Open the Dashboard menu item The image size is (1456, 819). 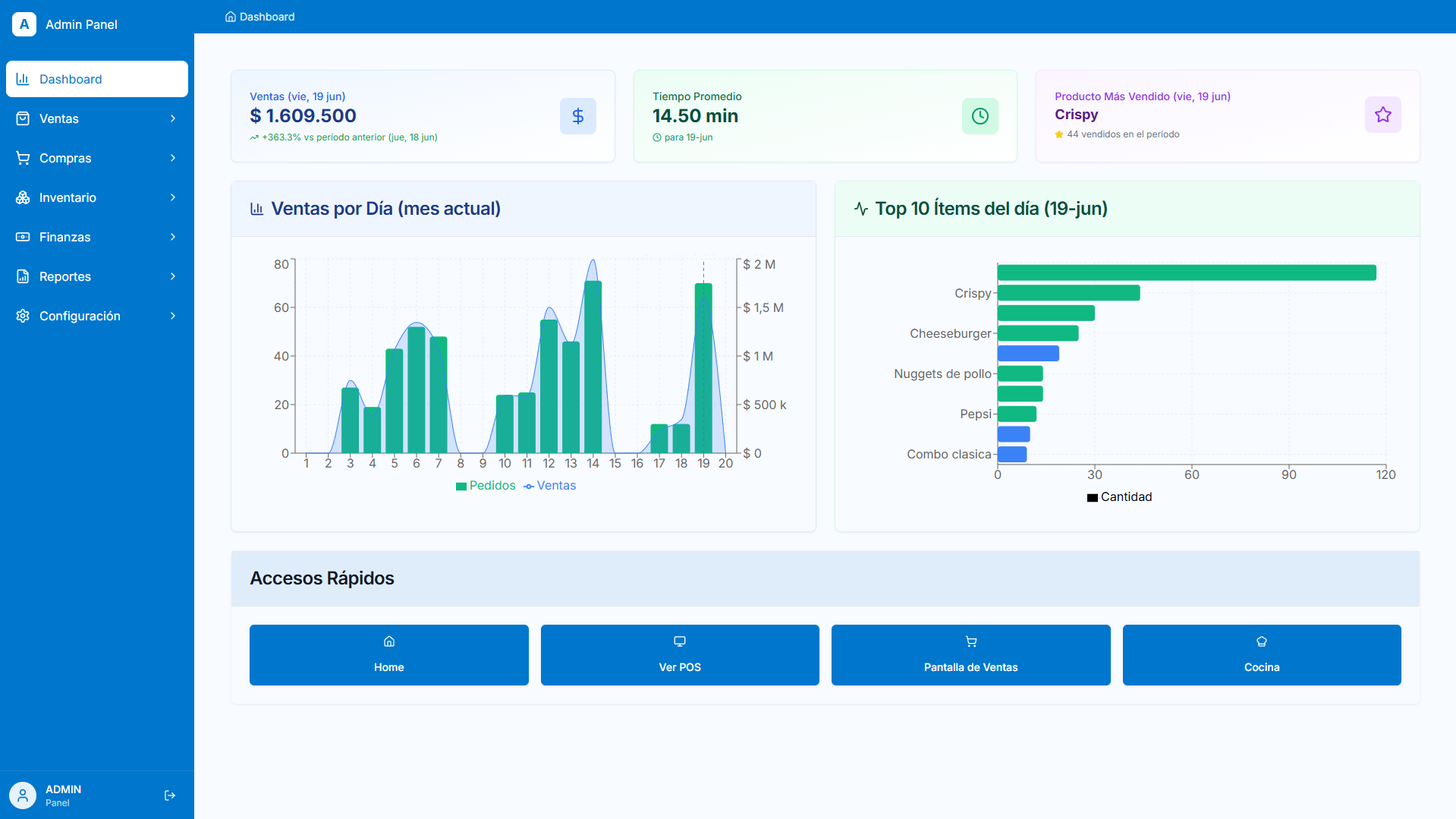(97, 79)
